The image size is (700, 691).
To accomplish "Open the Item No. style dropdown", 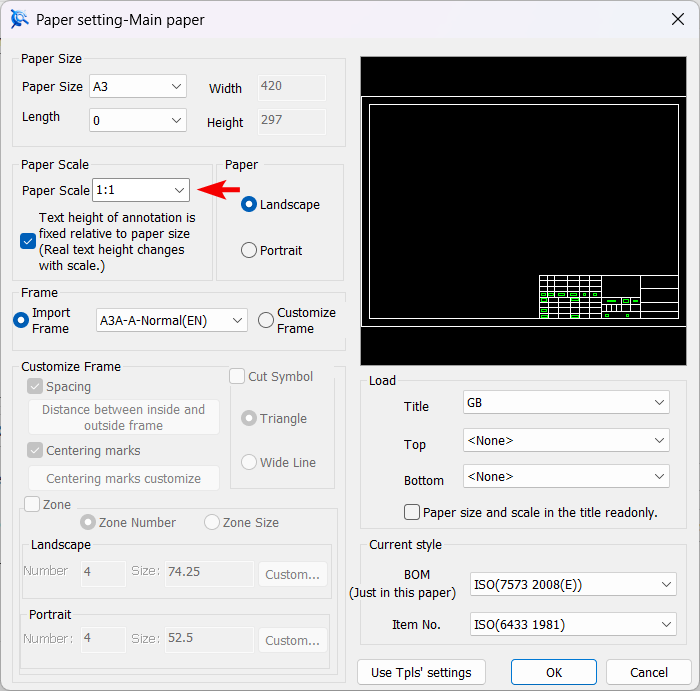I will click(573, 624).
